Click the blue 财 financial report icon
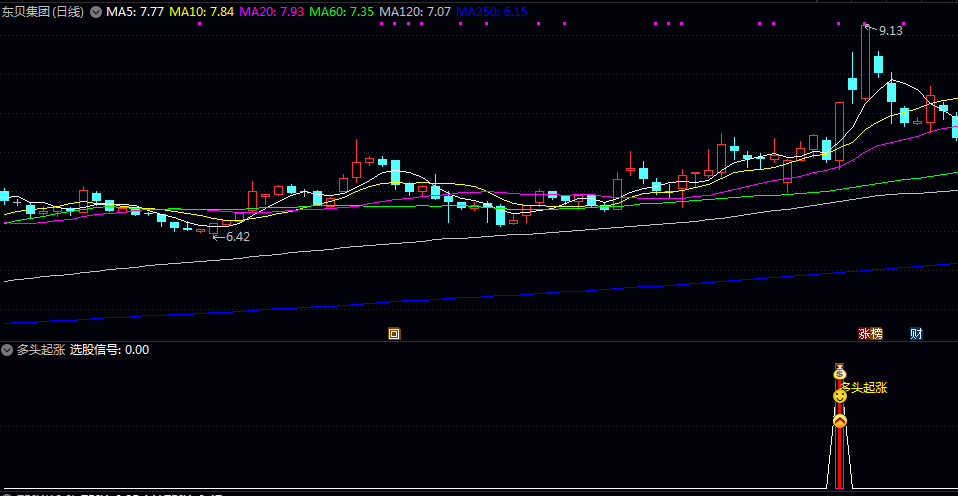This screenshot has width=958, height=496. point(916,334)
